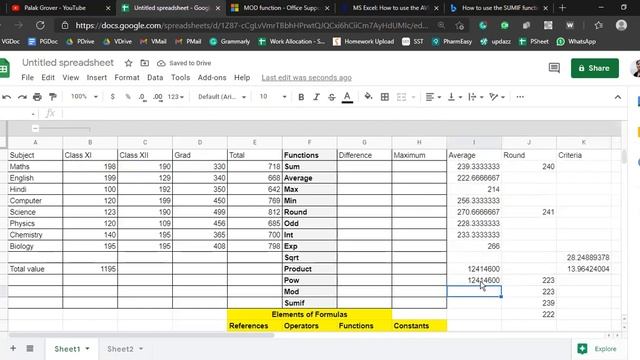The width and height of the screenshot is (640, 360).
Task: Open the Add-ons menu
Action: tap(212, 77)
